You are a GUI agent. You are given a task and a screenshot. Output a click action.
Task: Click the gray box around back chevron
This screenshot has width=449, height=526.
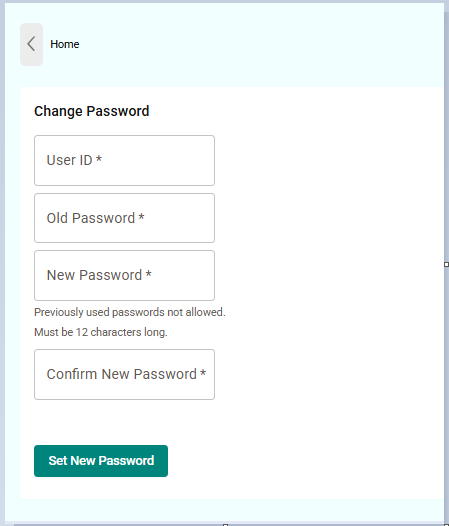coord(32,44)
